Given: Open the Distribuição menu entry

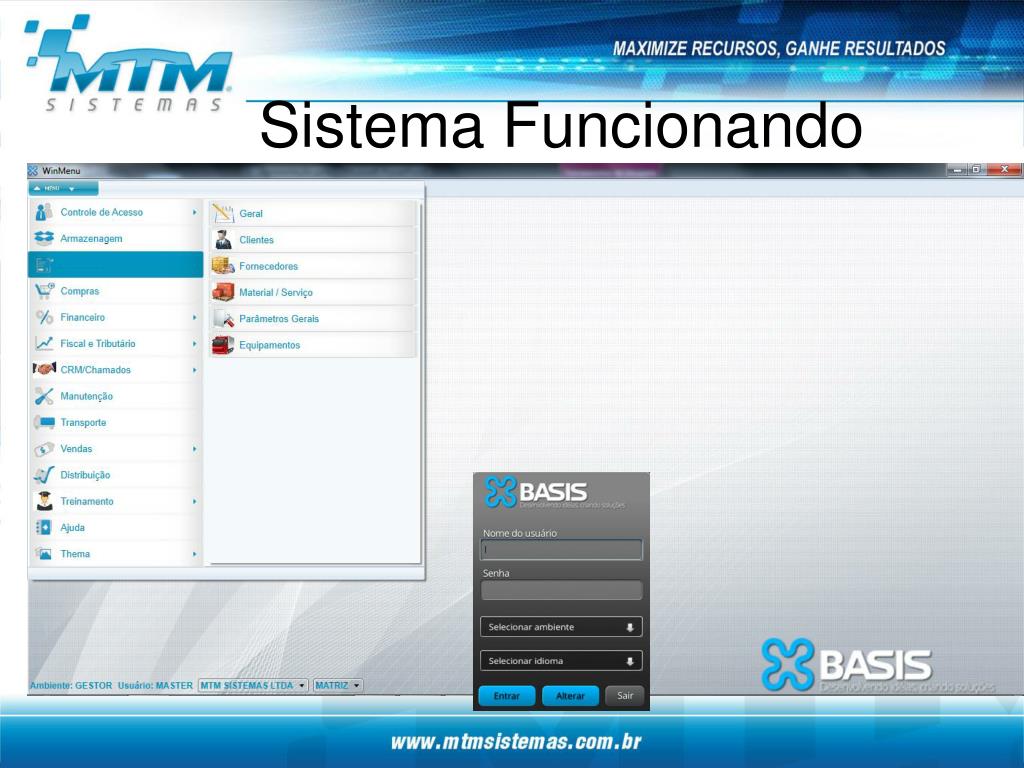Looking at the screenshot, I should coord(116,475).
